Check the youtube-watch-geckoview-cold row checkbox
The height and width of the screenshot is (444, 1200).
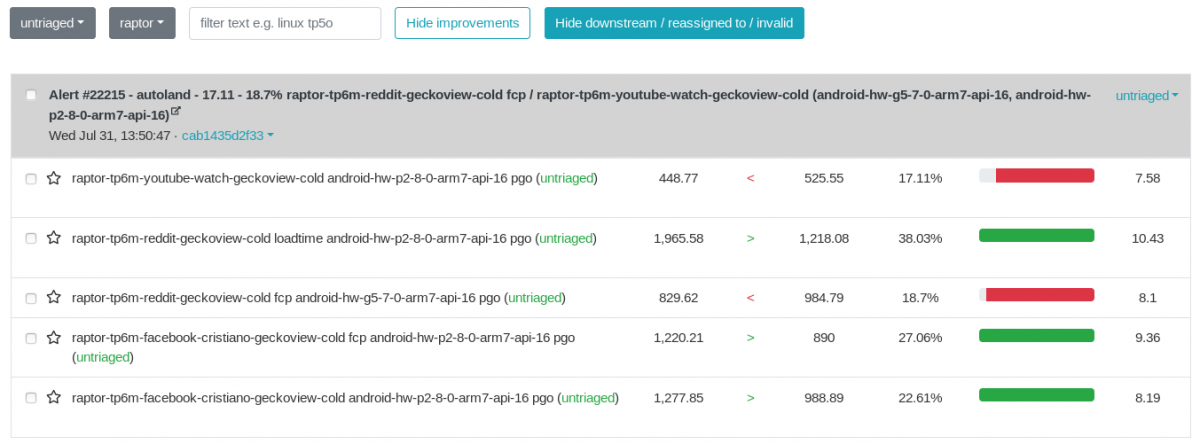tap(31, 178)
